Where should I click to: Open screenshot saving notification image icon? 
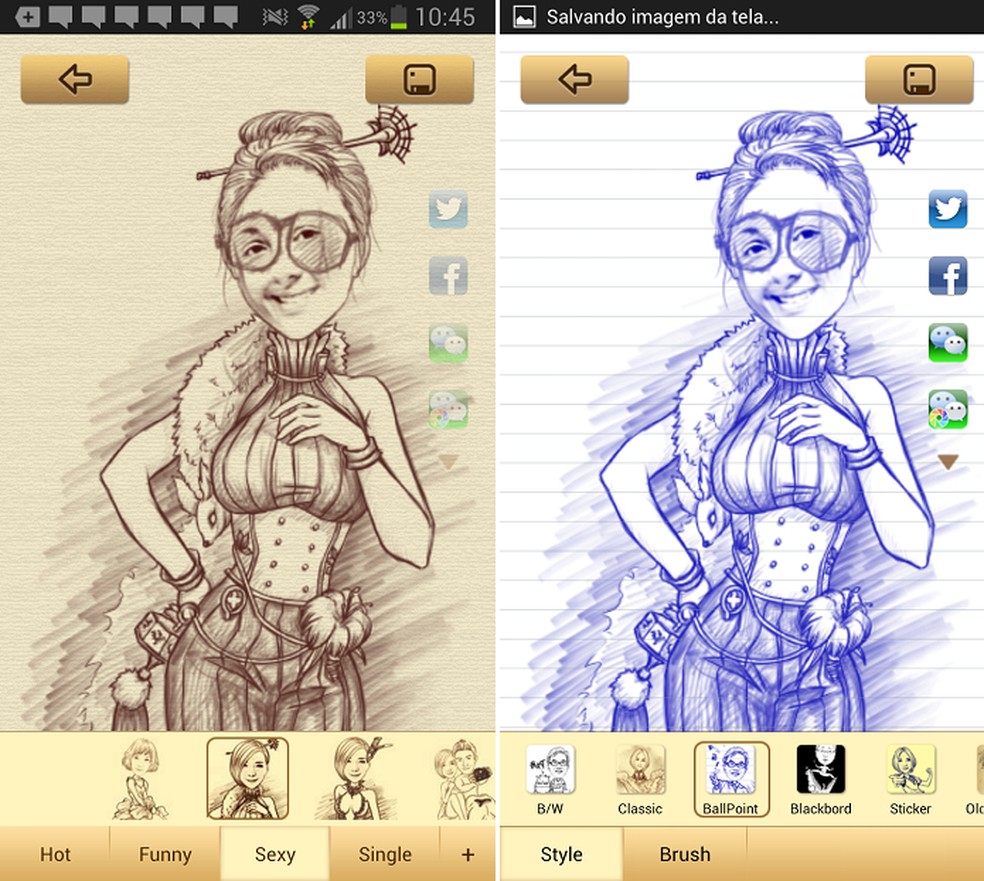524,17
